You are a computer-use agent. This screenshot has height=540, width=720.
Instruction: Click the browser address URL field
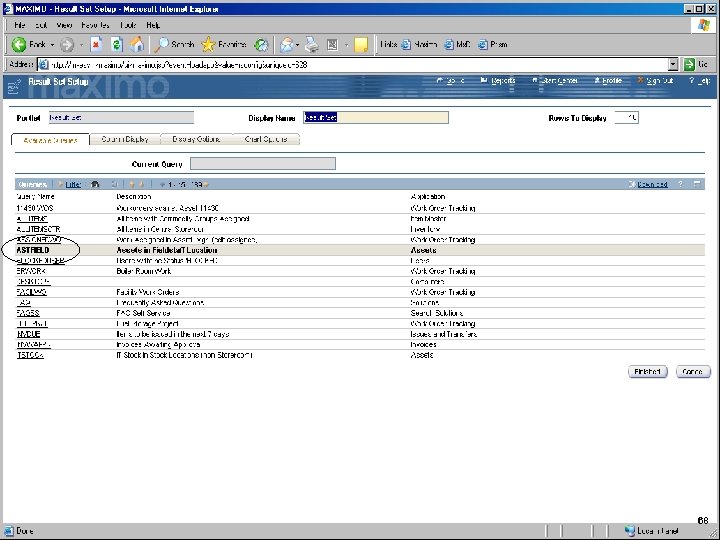pyautogui.click(x=353, y=65)
